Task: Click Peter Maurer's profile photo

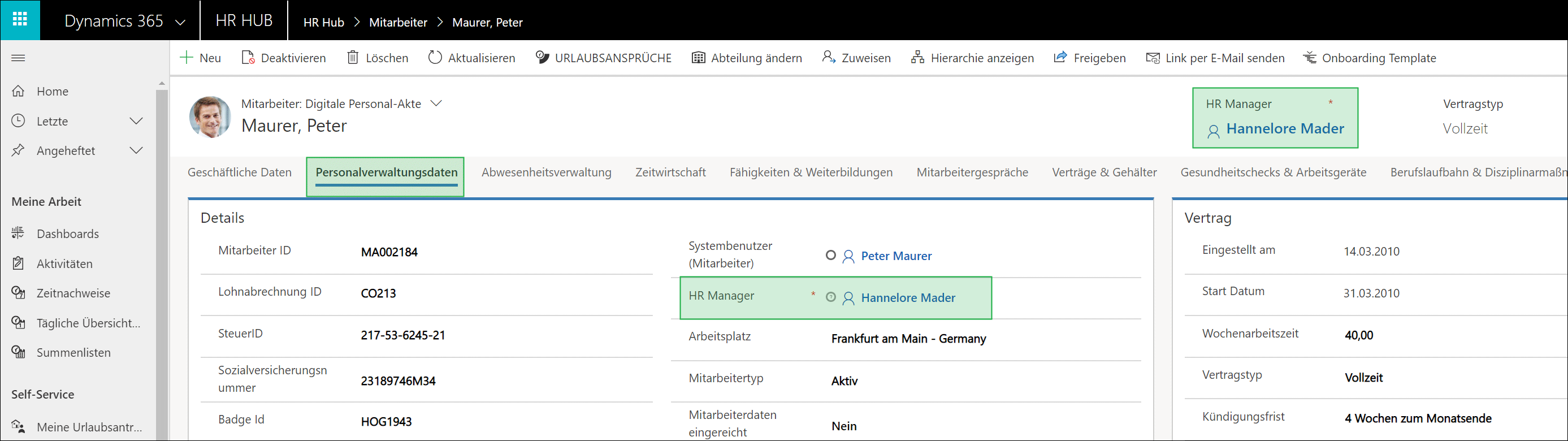Action: click(210, 116)
